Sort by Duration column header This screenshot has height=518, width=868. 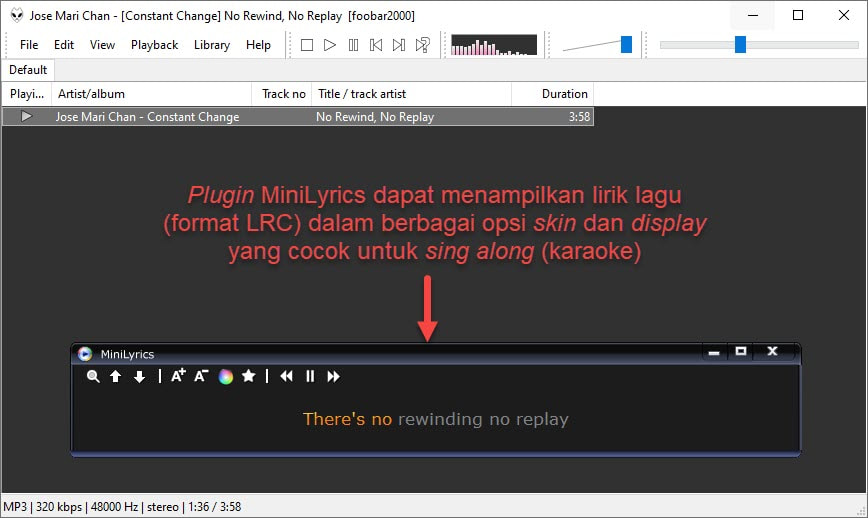552,94
